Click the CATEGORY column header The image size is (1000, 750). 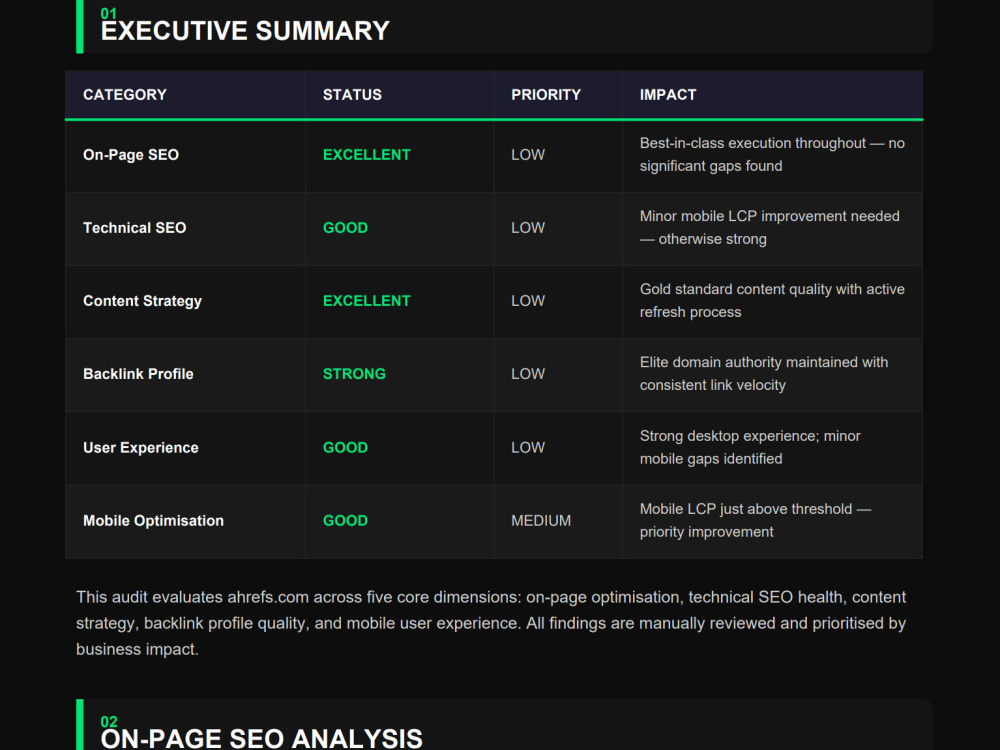(124, 94)
